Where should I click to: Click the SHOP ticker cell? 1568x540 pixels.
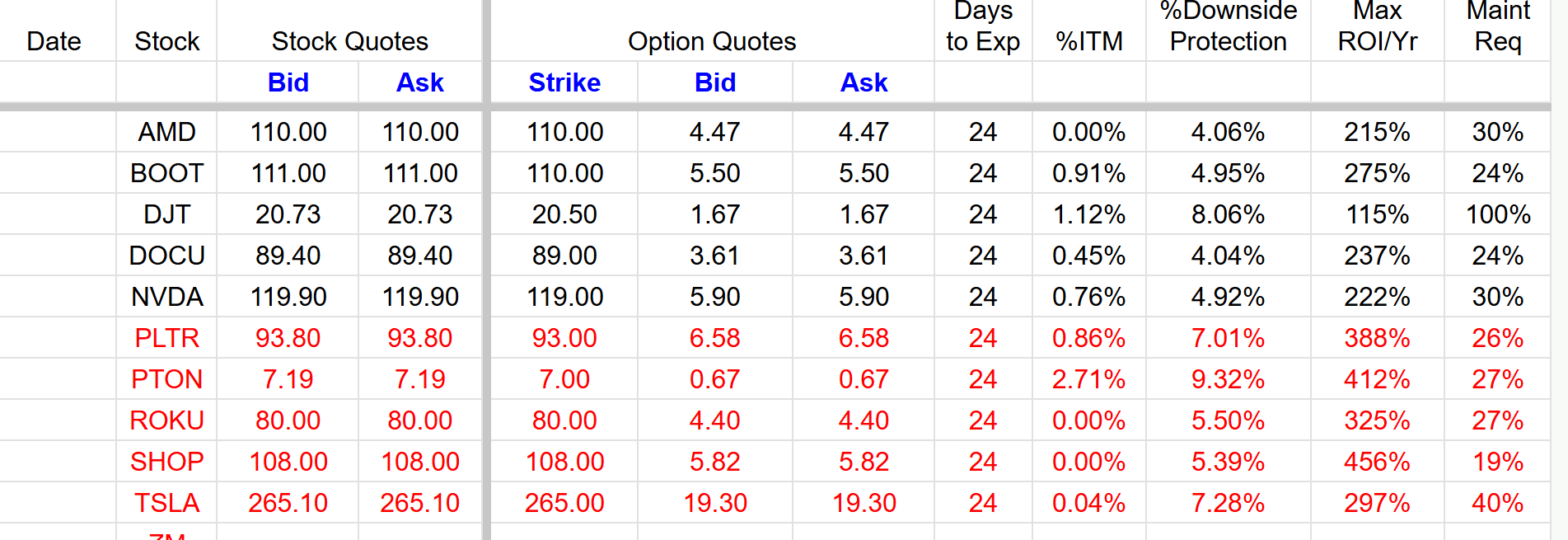click(166, 462)
